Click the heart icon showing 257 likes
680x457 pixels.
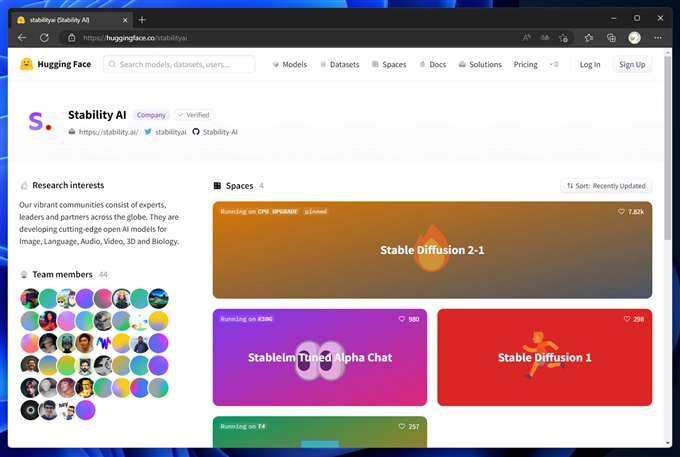pyautogui.click(x=402, y=426)
